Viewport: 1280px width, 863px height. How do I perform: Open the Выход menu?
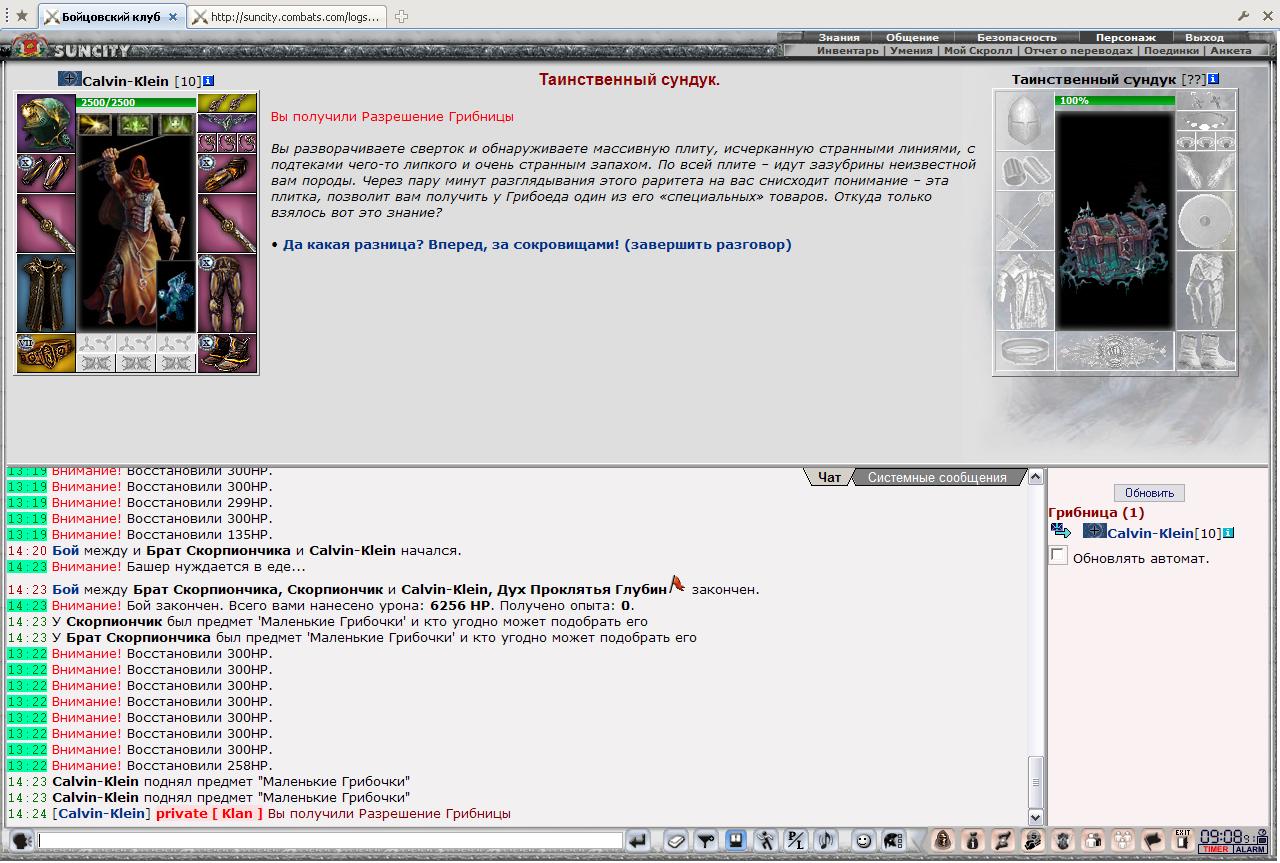1204,37
